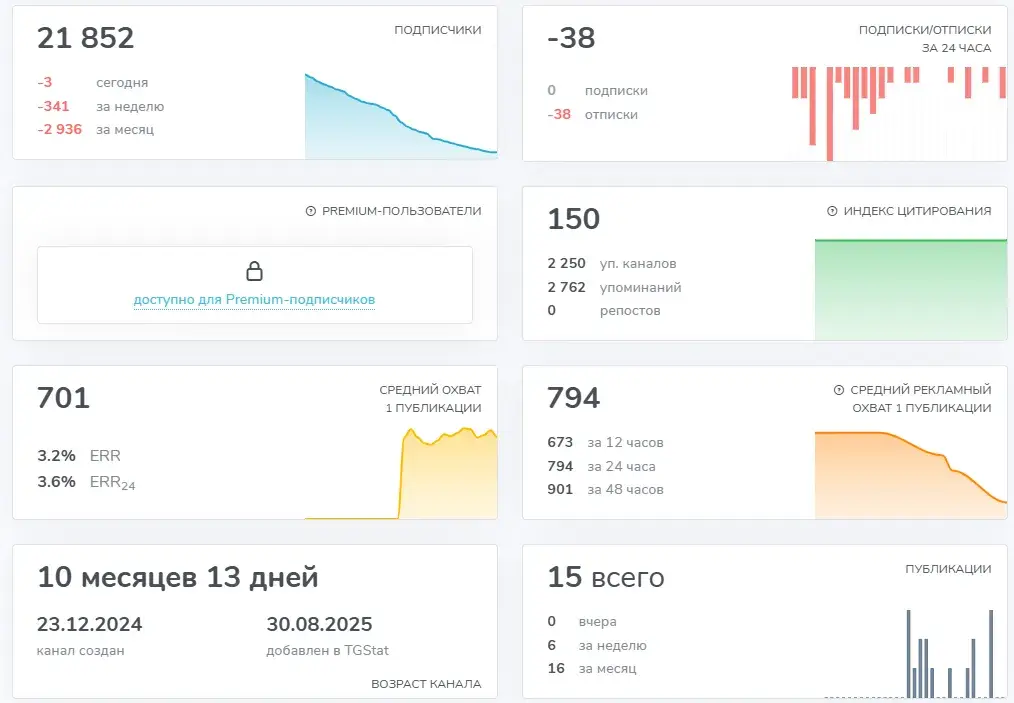Click the help icon beside Индекс цитирования
The height and width of the screenshot is (703, 1014).
click(832, 211)
